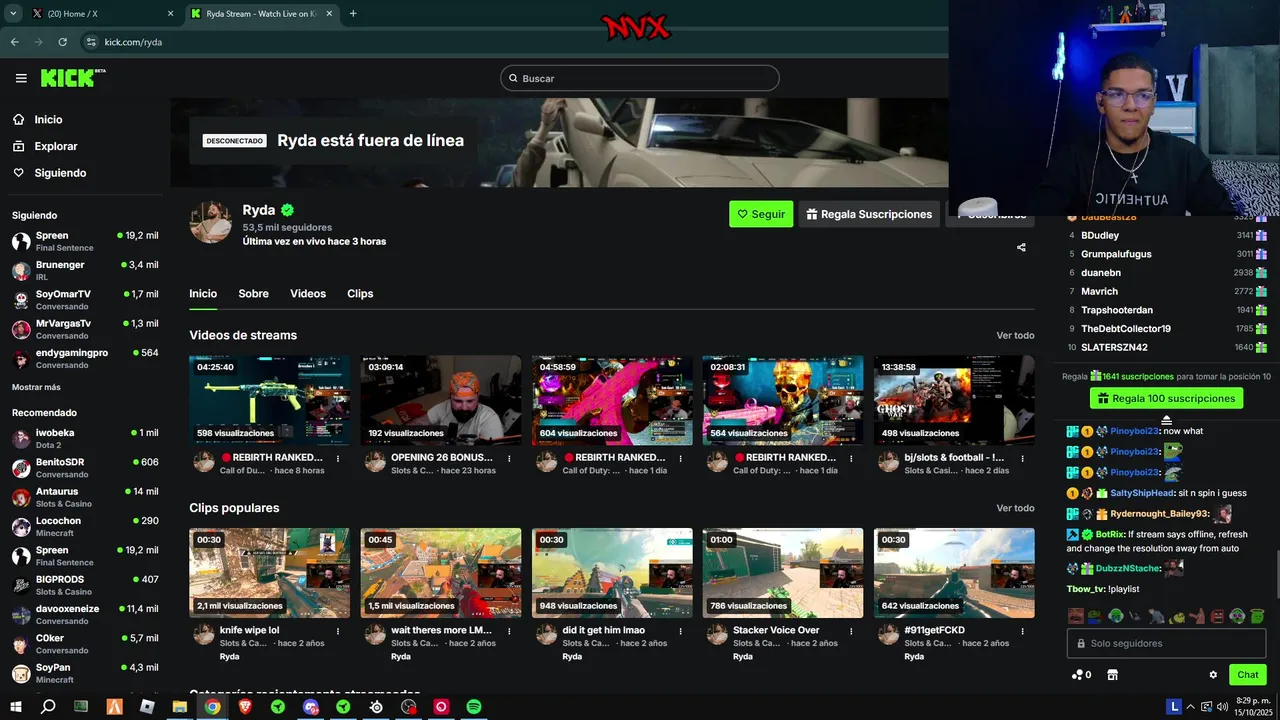
Task: Open Brunenger in the followed channels
Action: pyautogui.click(x=85, y=271)
